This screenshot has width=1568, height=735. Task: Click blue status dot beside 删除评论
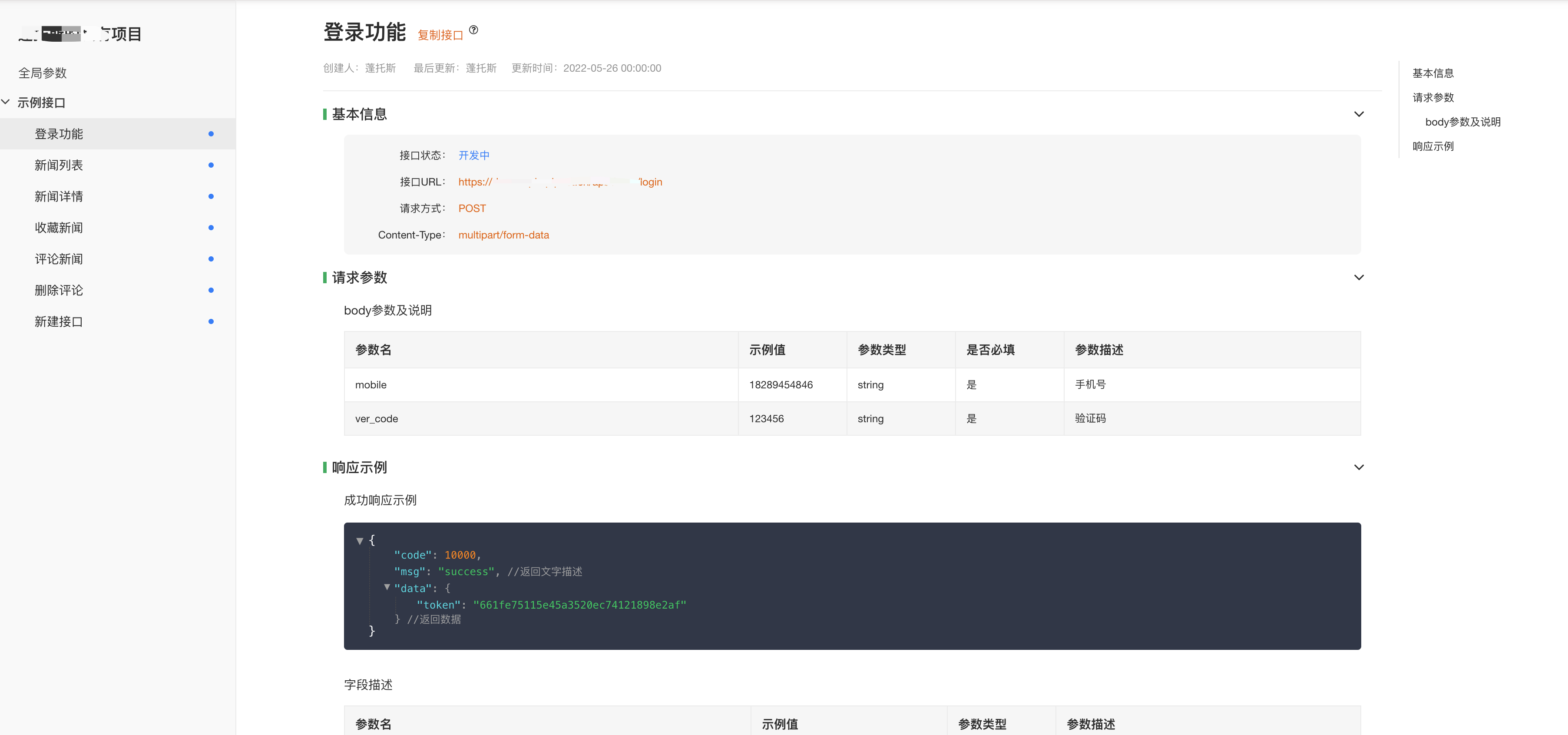(211, 291)
